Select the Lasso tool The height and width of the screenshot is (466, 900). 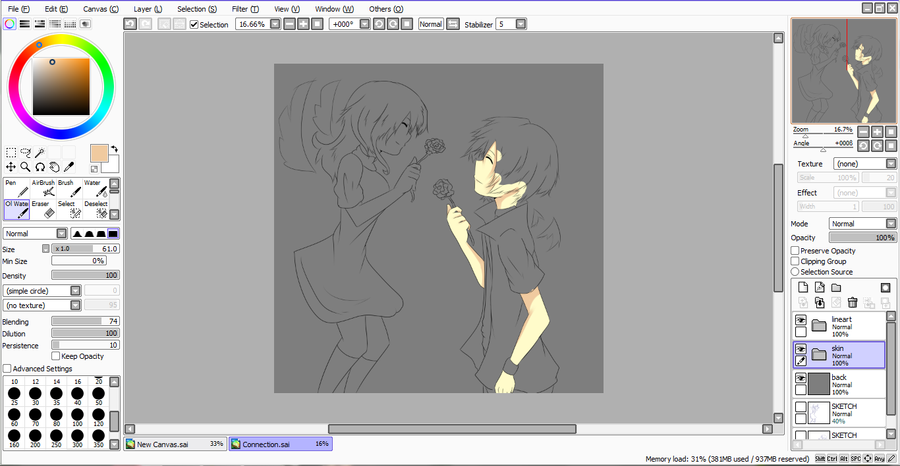pyautogui.click(x=25, y=152)
